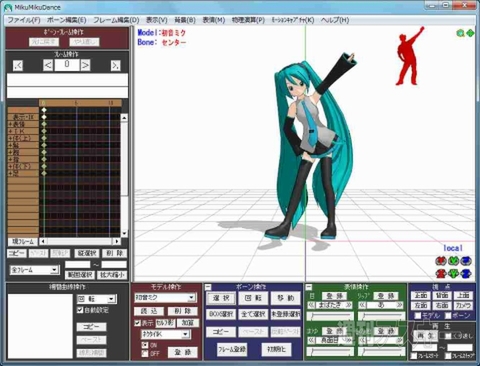Viewport: 480px width, 366px height.
Task: Open the 表示(V) menu
Action: coord(157,20)
